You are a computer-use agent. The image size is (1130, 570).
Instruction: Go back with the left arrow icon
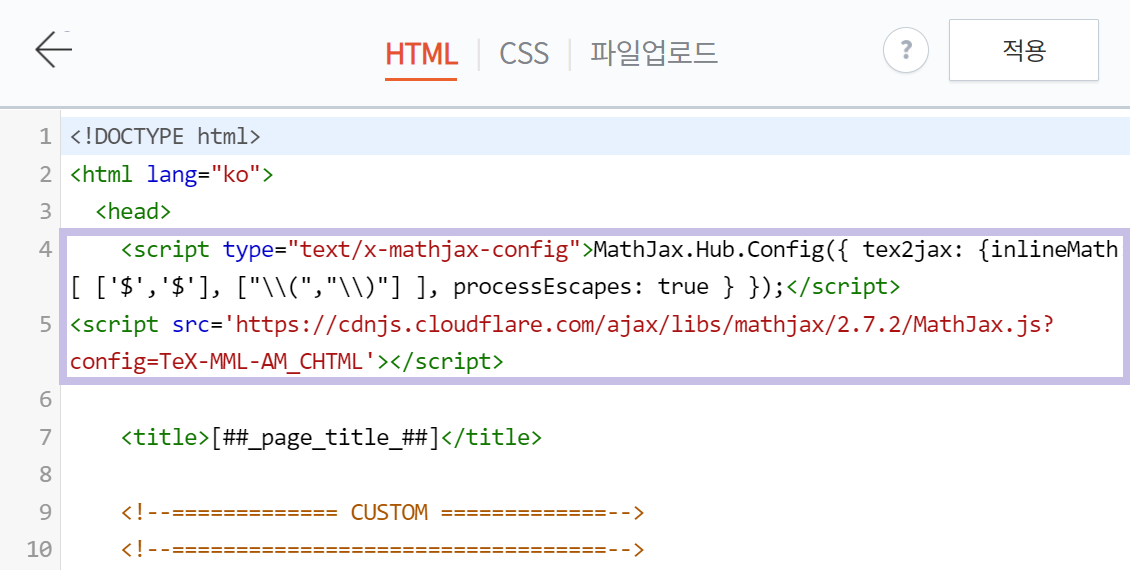(53, 50)
